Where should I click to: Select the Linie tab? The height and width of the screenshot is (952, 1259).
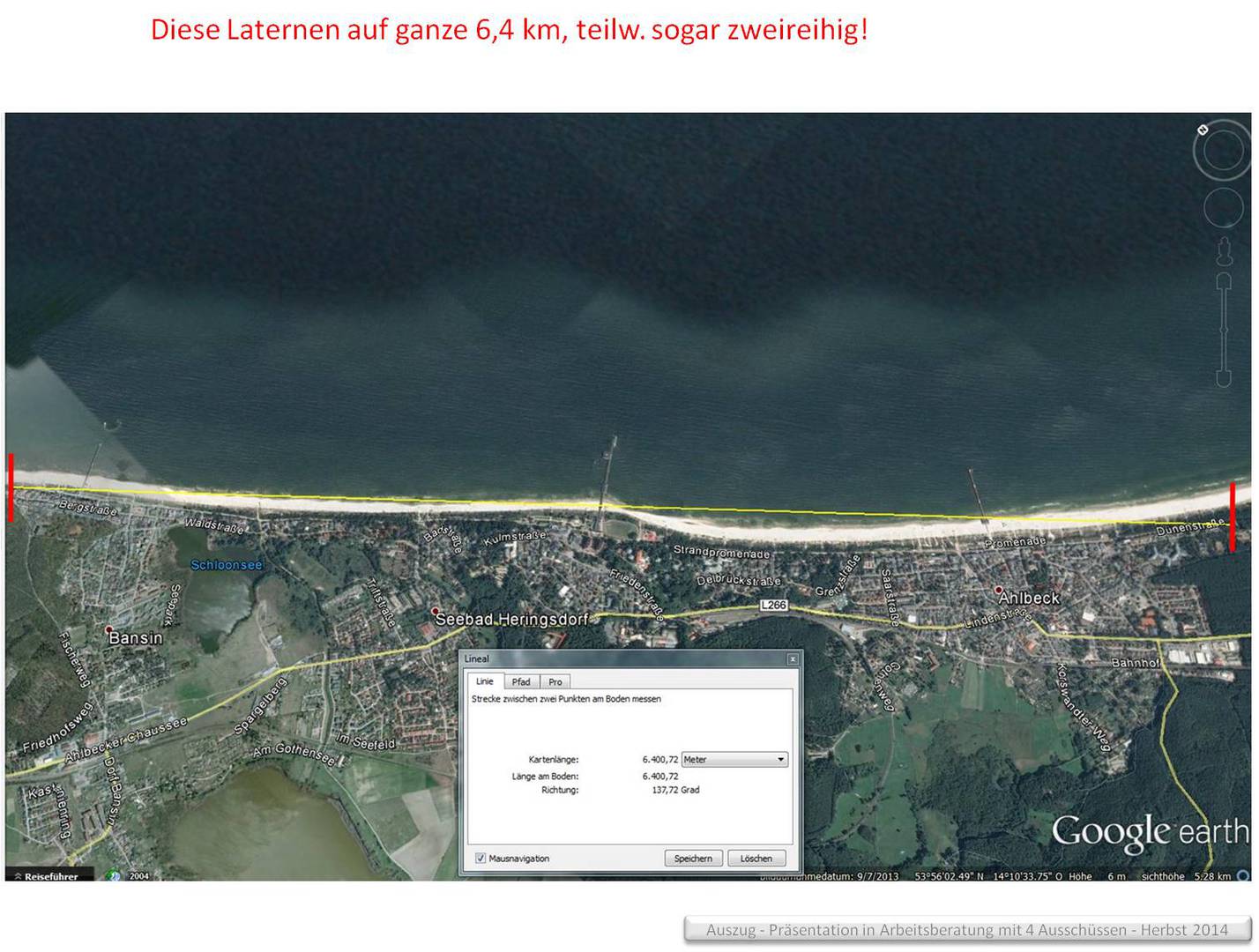pos(485,681)
